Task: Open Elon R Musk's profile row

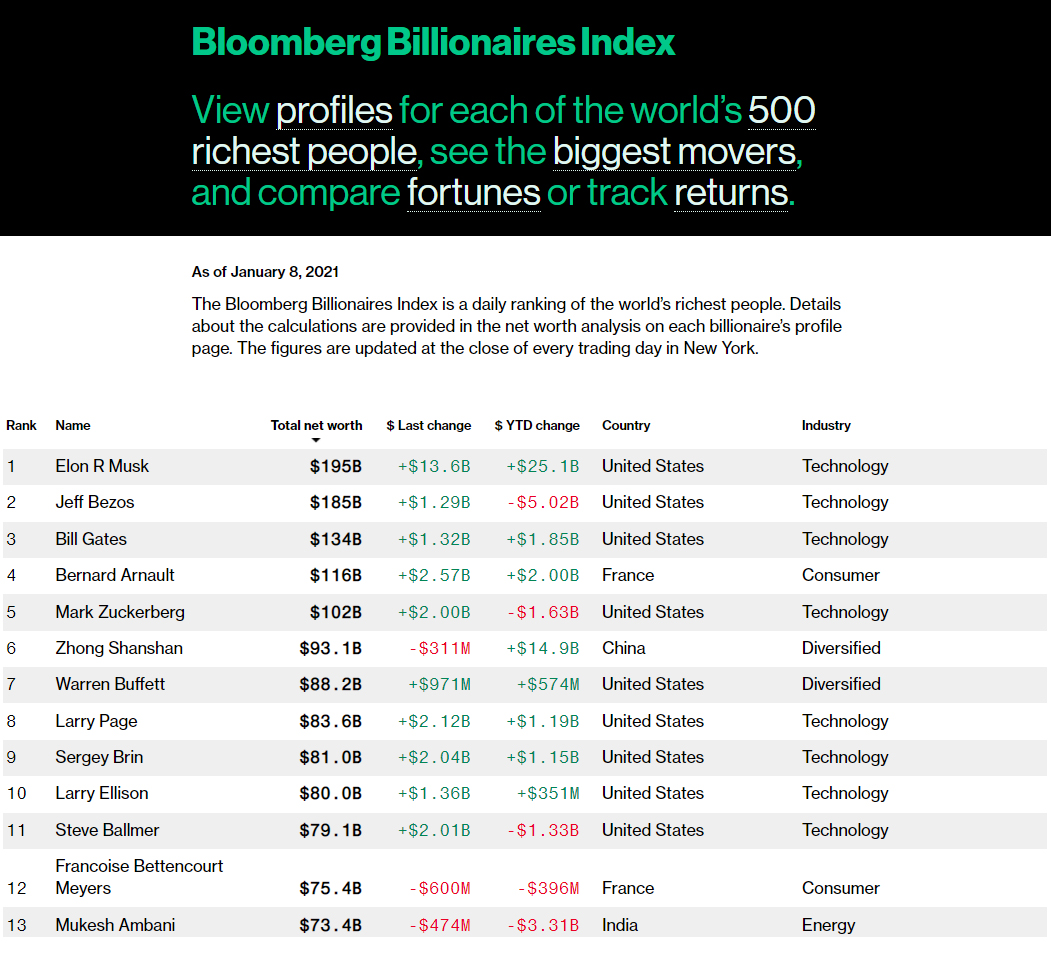Action: point(525,467)
